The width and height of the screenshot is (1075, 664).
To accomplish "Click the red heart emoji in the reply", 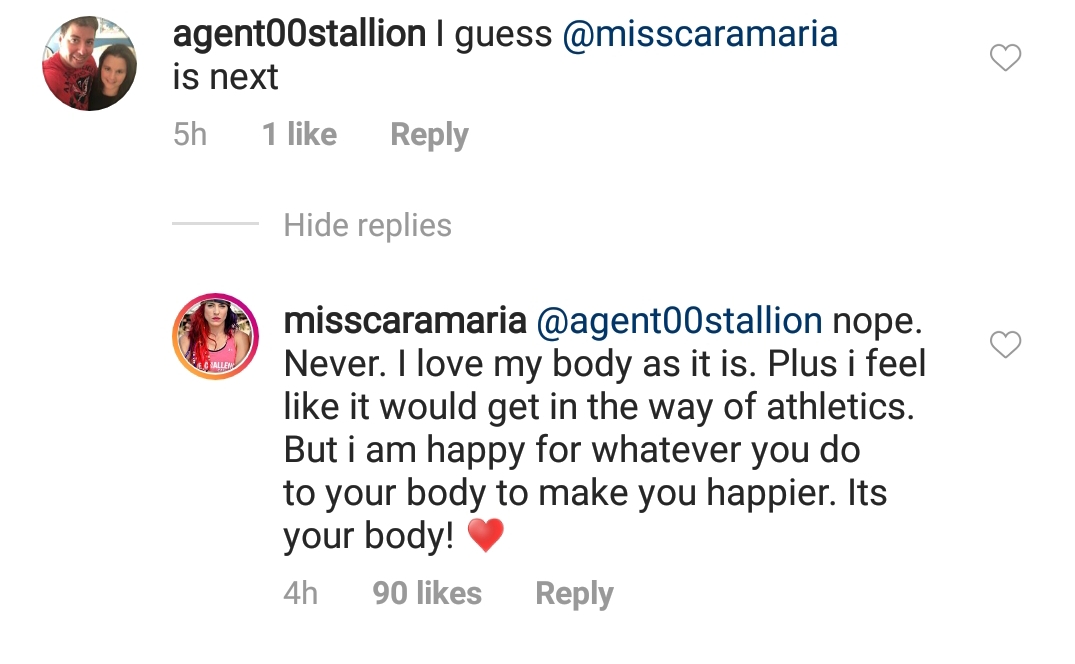I will 485,535.
